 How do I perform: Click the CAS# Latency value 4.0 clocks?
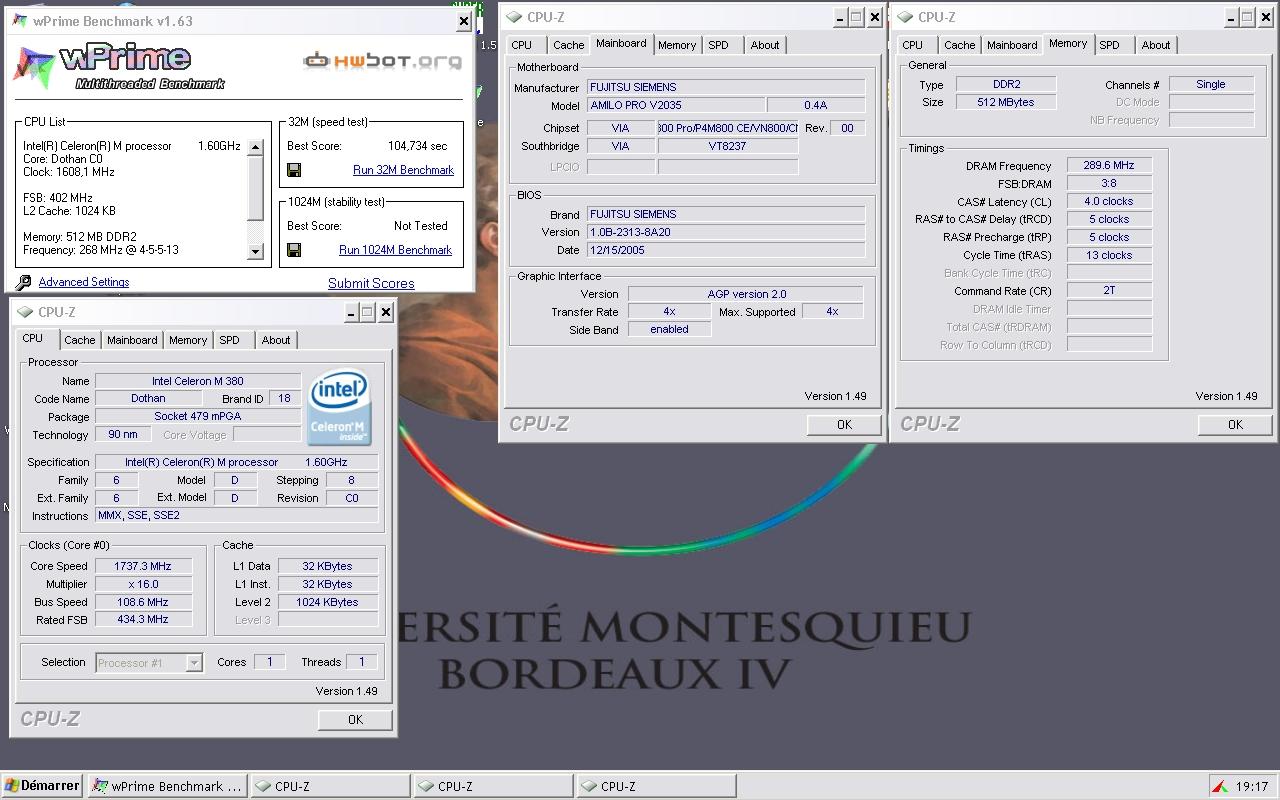pyautogui.click(x=1109, y=201)
